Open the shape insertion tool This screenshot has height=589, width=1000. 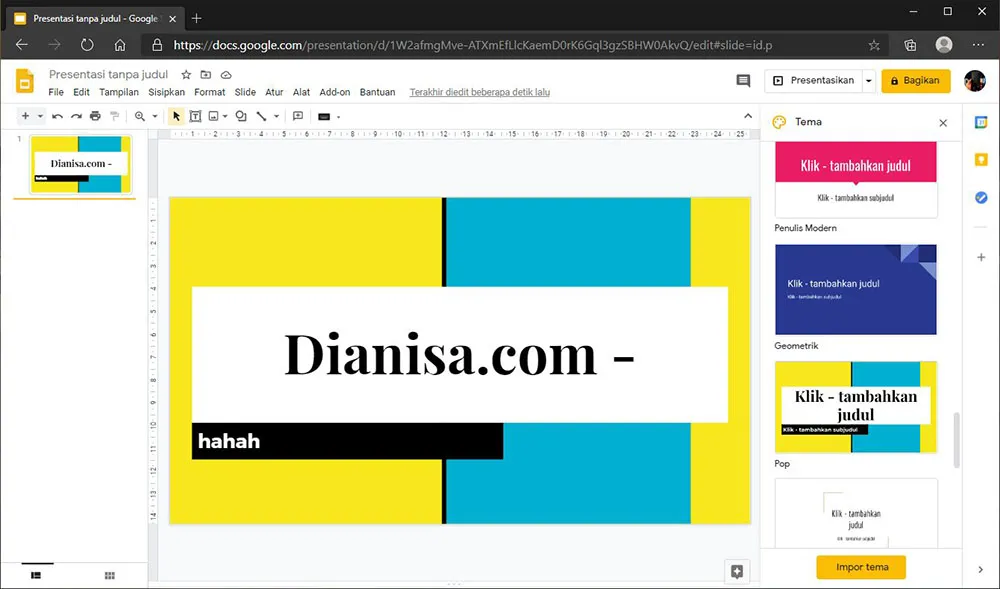click(241, 117)
